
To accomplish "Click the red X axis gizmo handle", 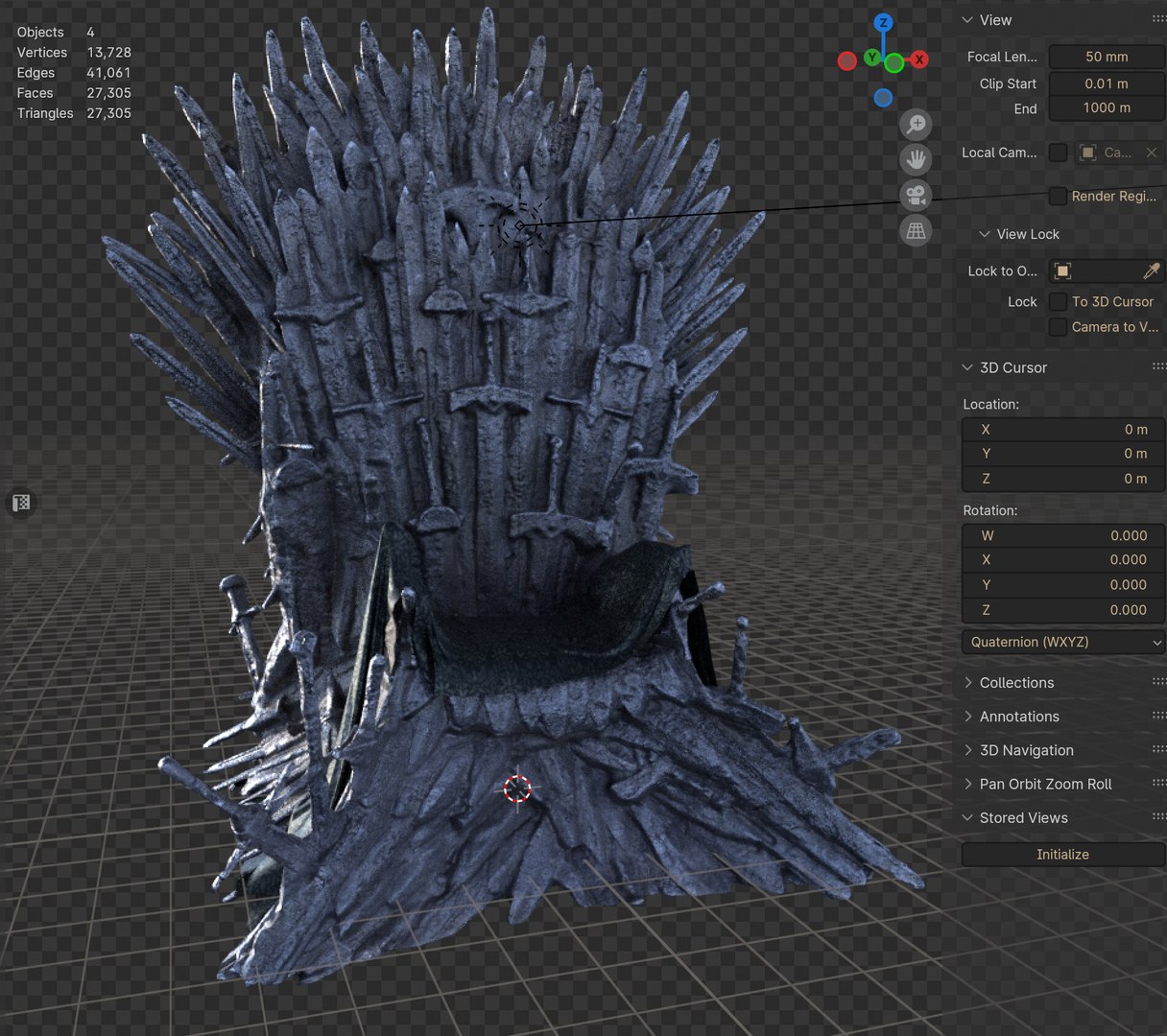I will pyautogui.click(x=918, y=59).
